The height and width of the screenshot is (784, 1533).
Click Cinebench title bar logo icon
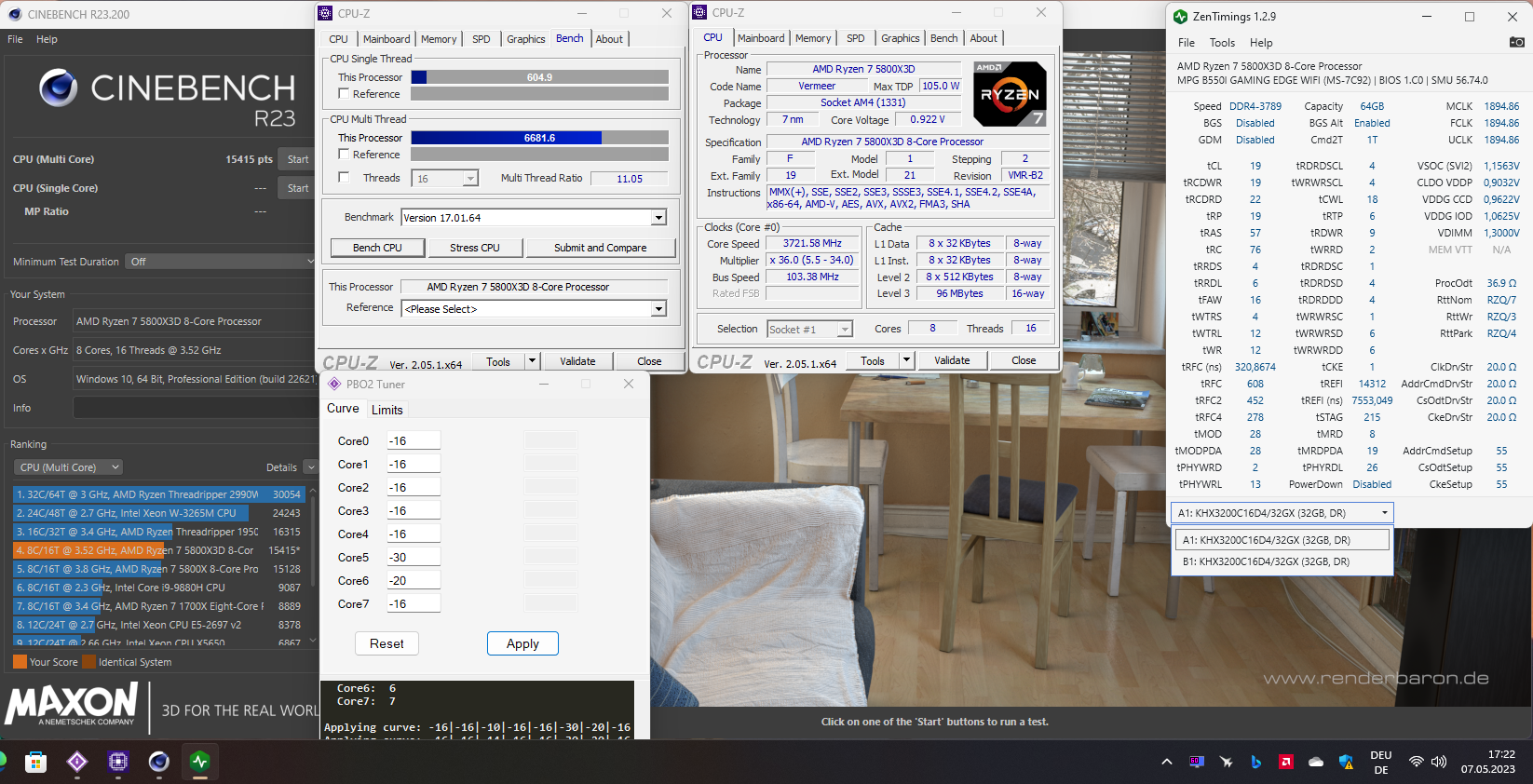(15, 14)
